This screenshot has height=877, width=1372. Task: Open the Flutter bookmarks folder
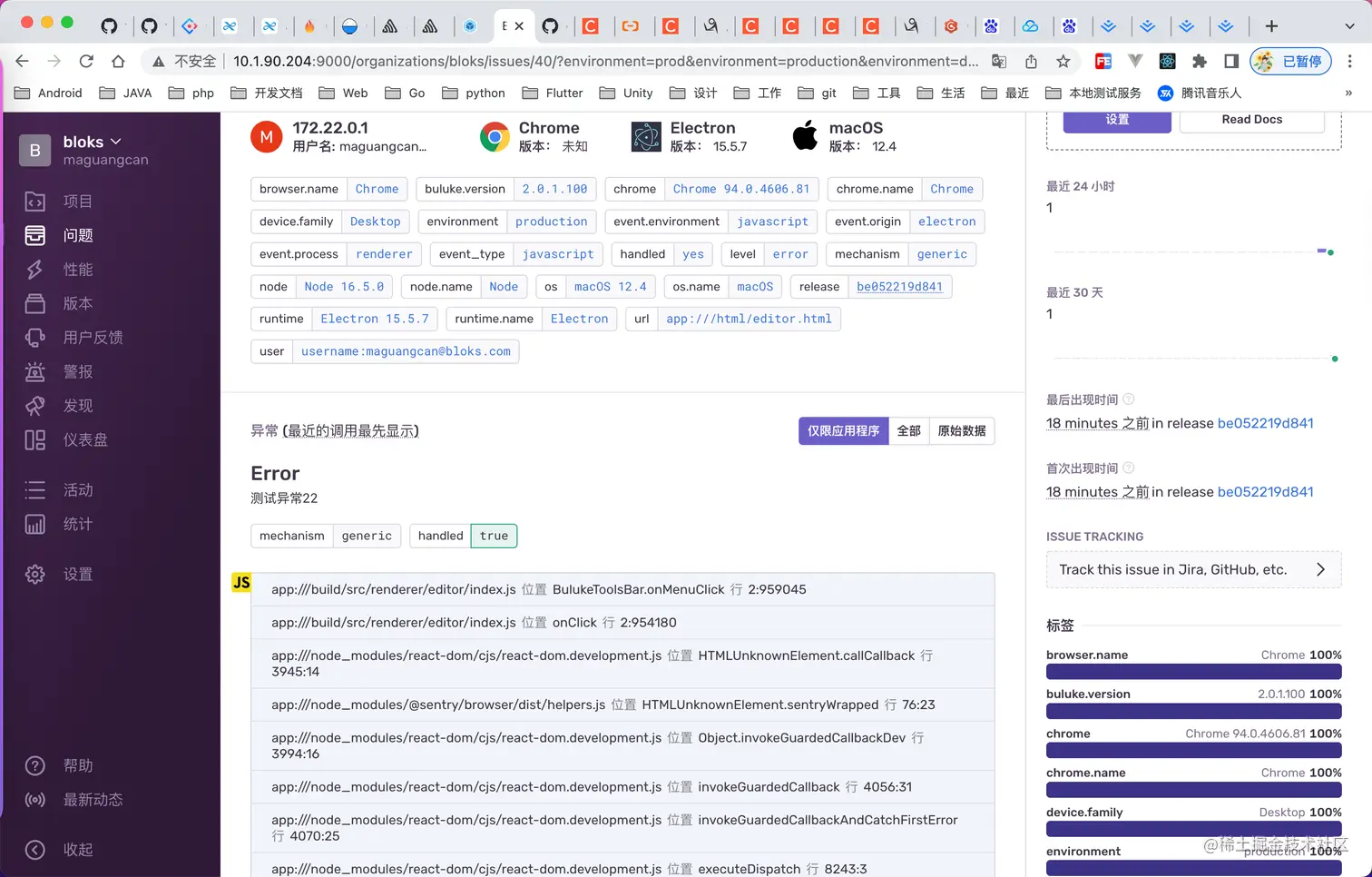pyautogui.click(x=552, y=93)
